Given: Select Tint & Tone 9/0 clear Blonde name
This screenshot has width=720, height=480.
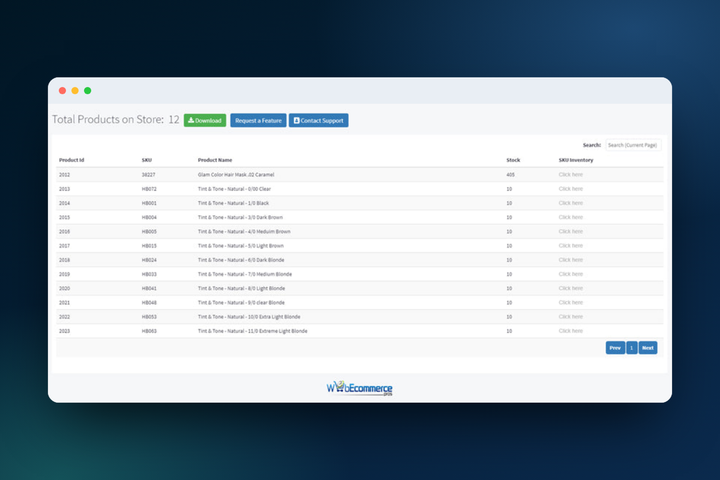Looking at the screenshot, I should (241, 303).
